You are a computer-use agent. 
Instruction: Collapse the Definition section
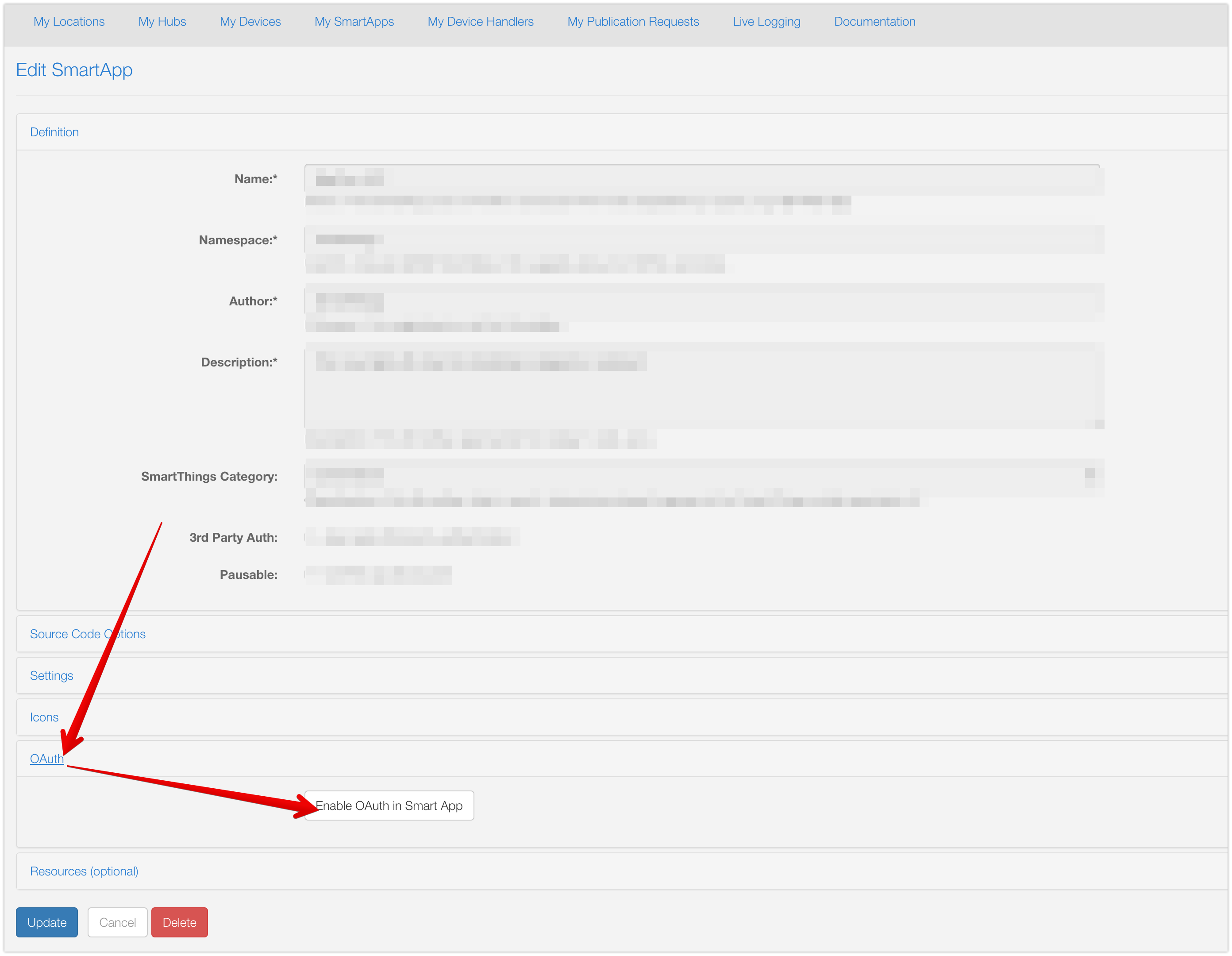pyautogui.click(x=54, y=132)
